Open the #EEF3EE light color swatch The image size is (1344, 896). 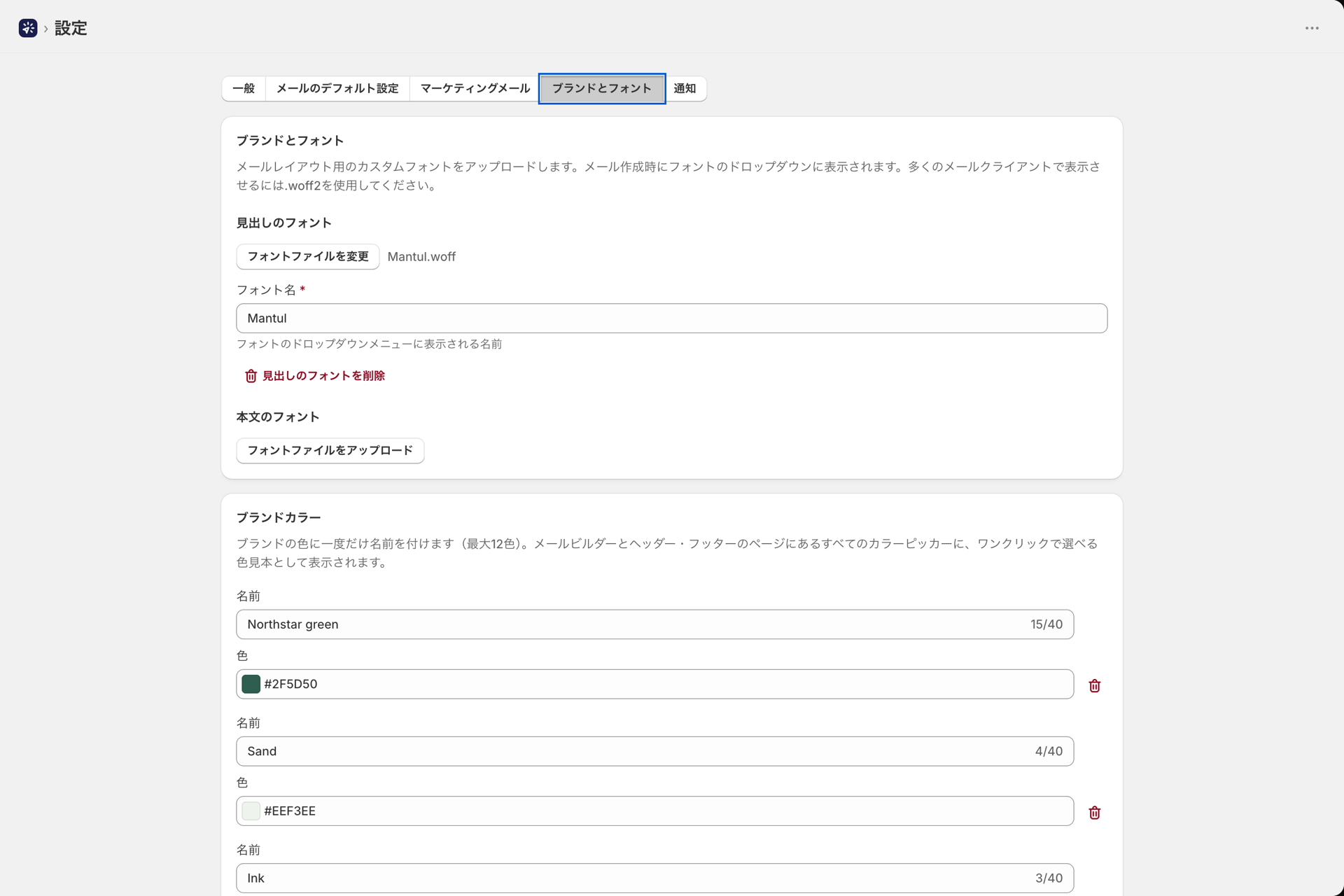251,811
